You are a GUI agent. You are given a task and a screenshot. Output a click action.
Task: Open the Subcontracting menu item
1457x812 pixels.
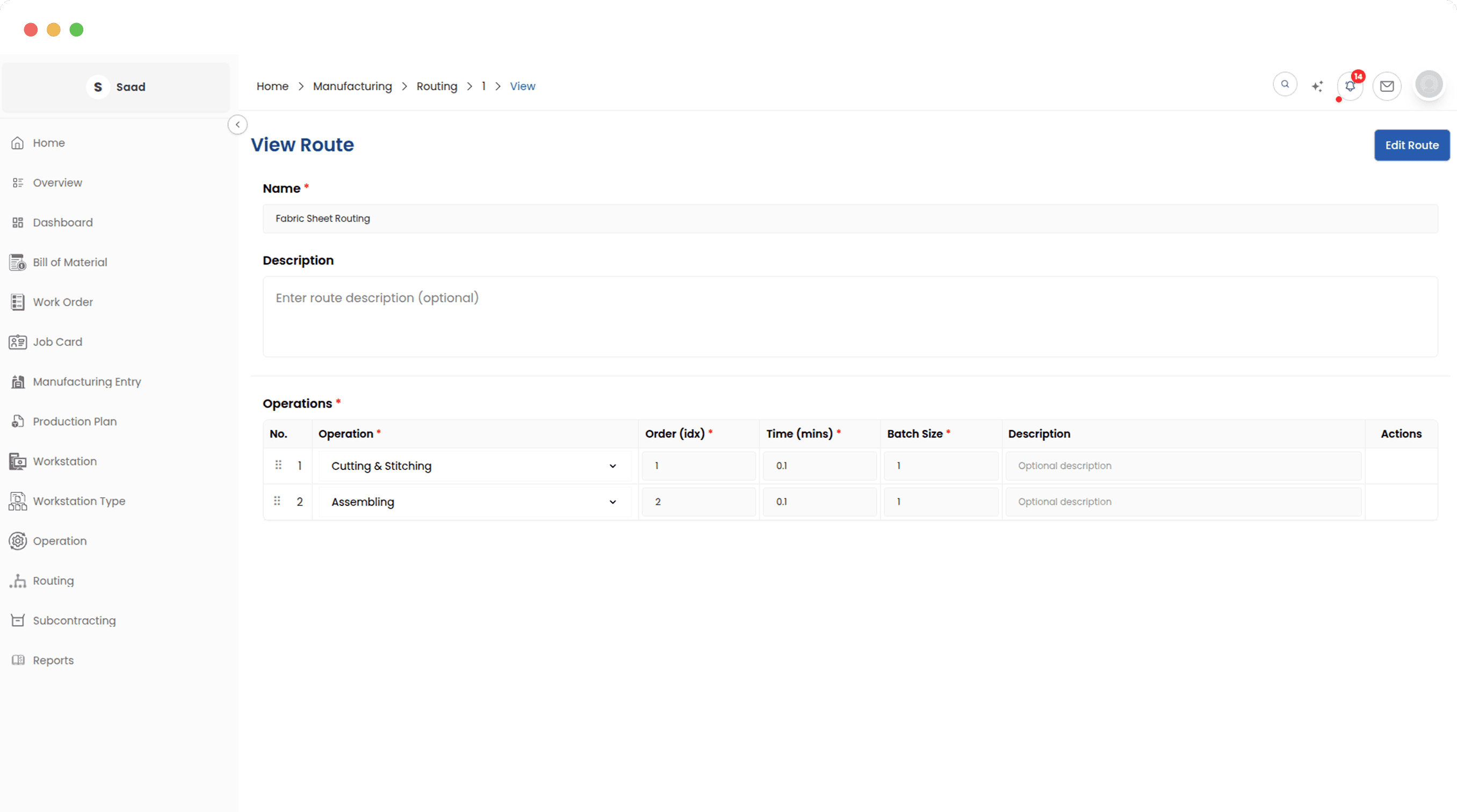point(74,620)
